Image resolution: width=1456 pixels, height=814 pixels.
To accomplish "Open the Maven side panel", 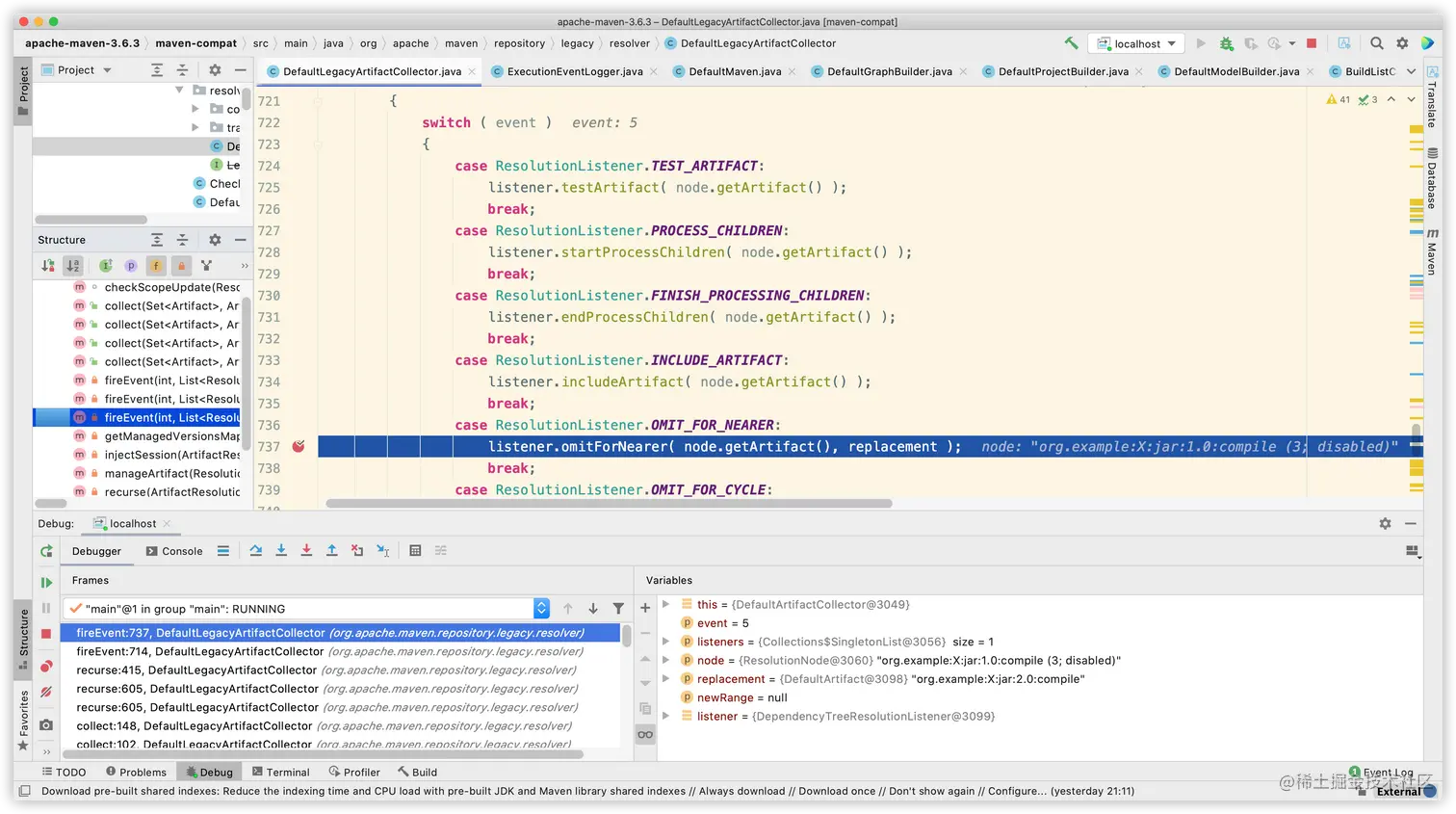I will 1433,252.
